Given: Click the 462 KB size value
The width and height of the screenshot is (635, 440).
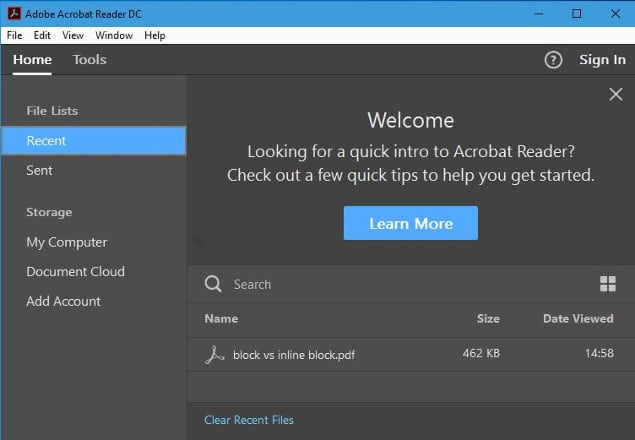Looking at the screenshot, I should [481, 353].
